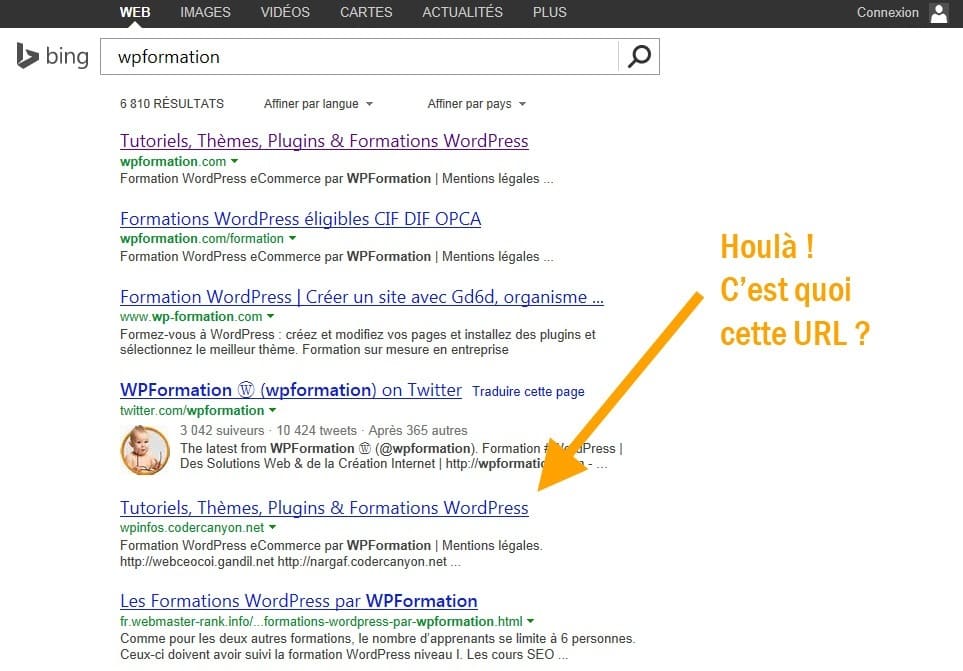Click the WPFormation Twitter profile picture

click(x=145, y=450)
